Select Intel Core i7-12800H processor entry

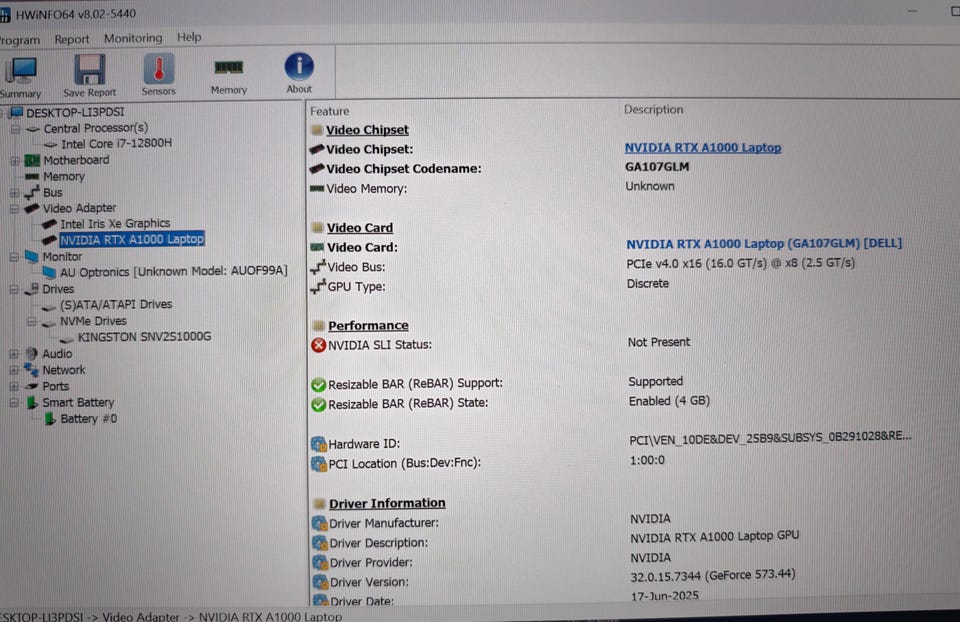coord(116,144)
